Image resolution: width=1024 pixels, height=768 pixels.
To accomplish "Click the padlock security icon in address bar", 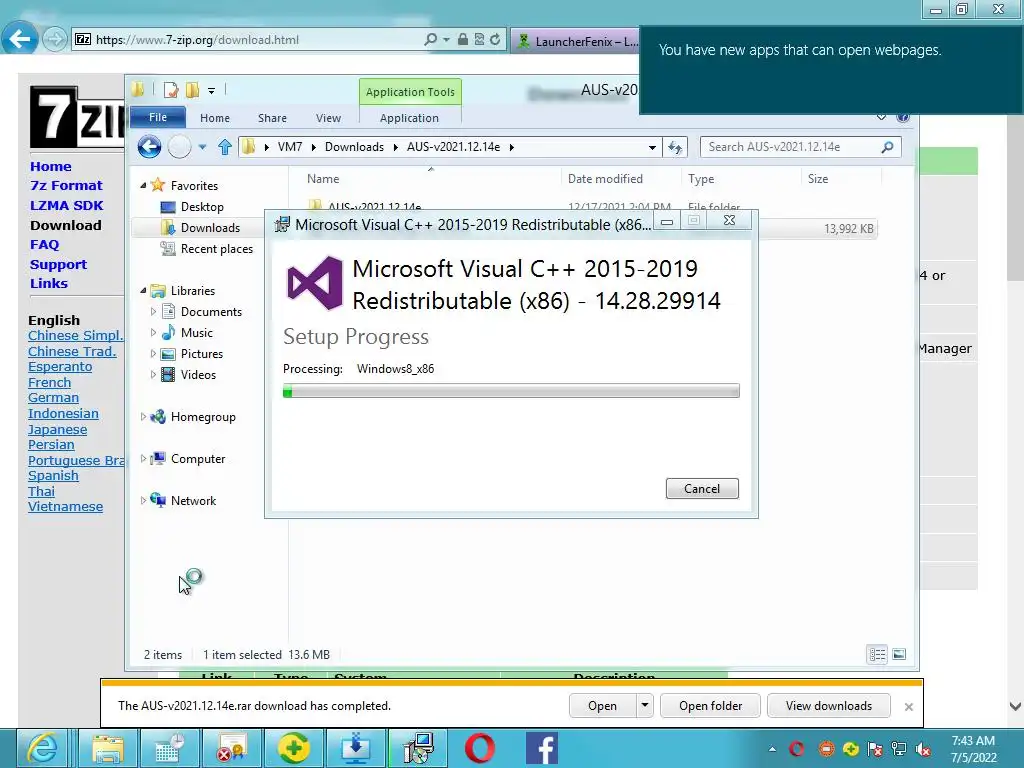I will click(463, 40).
